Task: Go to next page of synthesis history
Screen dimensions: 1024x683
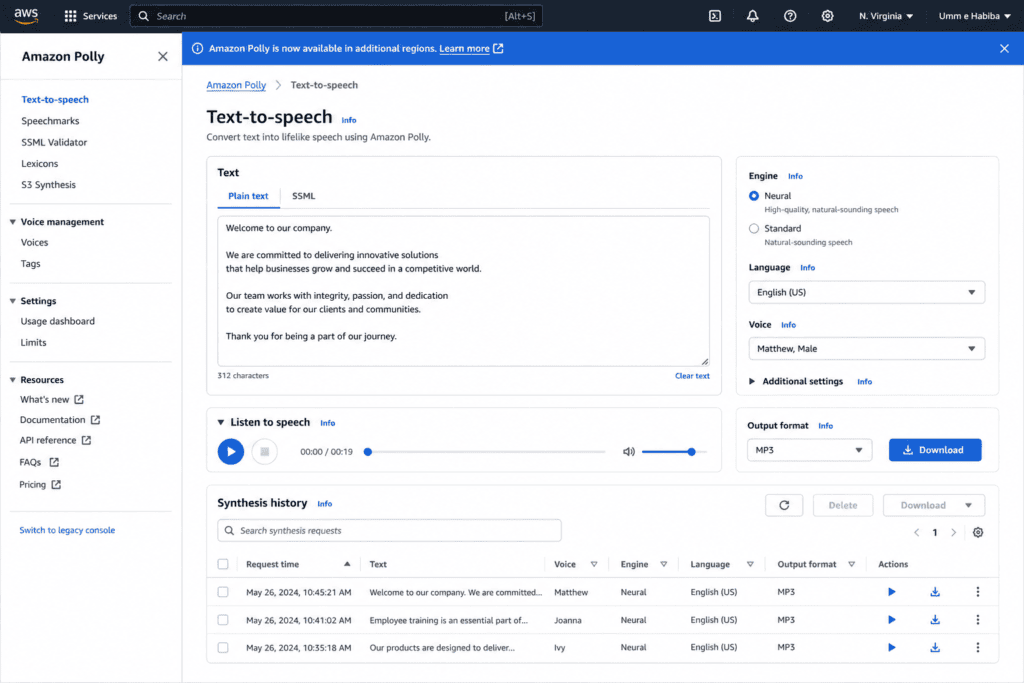Action: click(953, 532)
